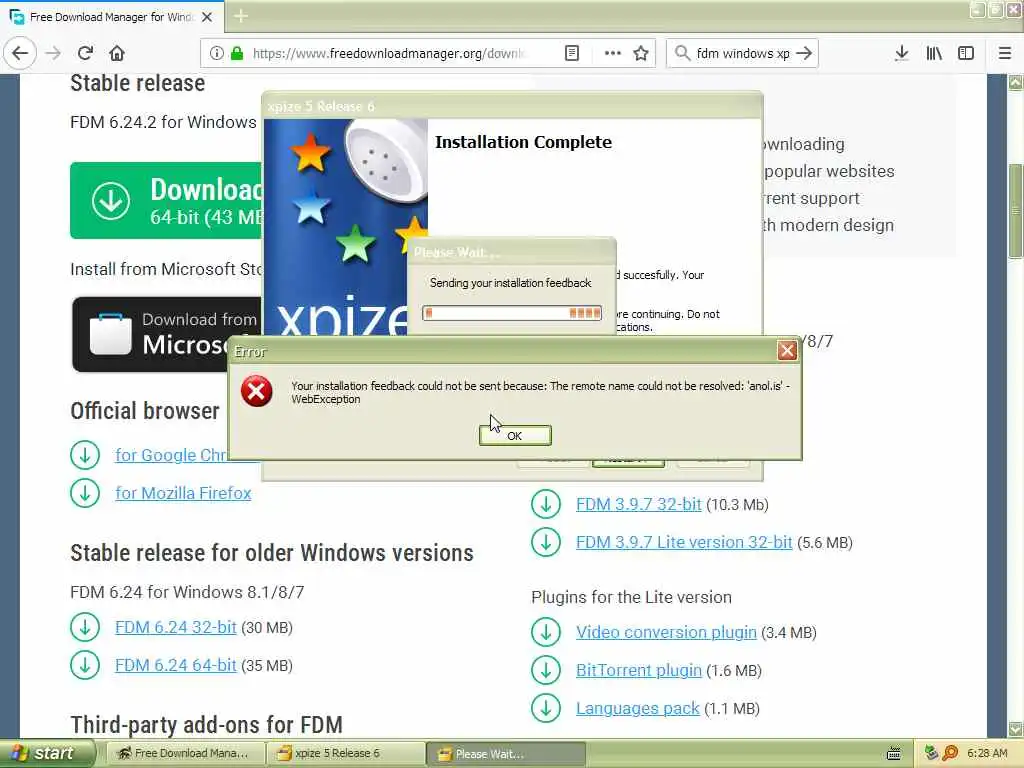Click download icon beside for Google Chrome

(85, 455)
